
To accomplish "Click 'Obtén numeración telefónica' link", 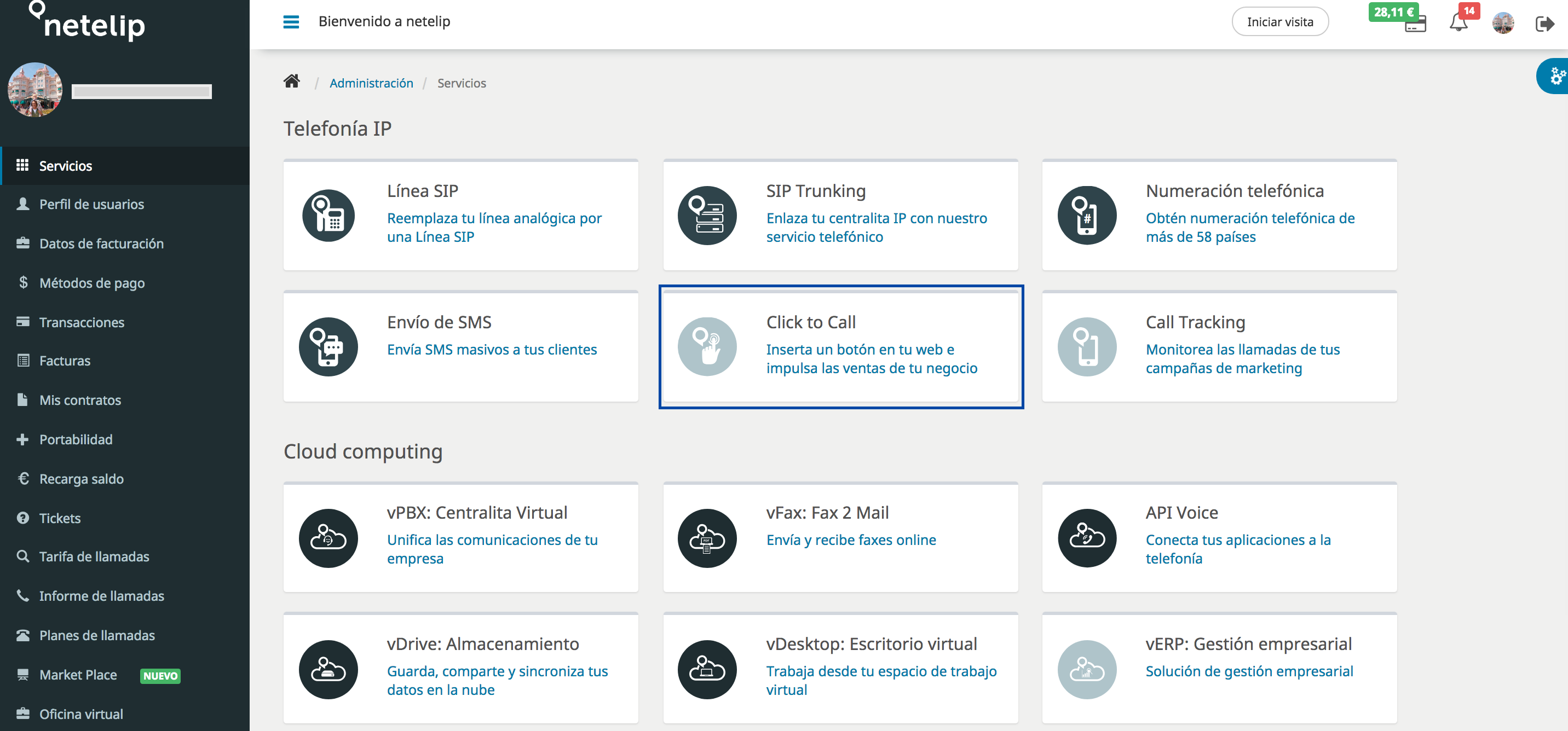I will pyautogui.click(x=1250, y=228).
